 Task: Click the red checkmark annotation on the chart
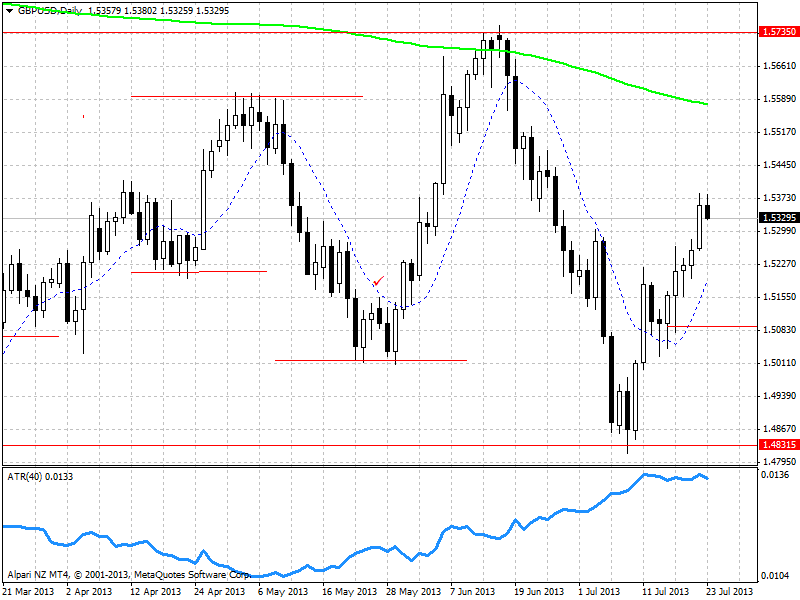[379, 281]
